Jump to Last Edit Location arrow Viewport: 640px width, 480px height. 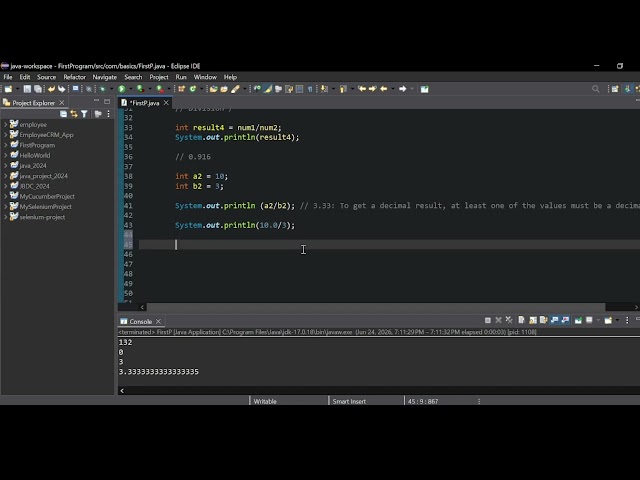362,89
